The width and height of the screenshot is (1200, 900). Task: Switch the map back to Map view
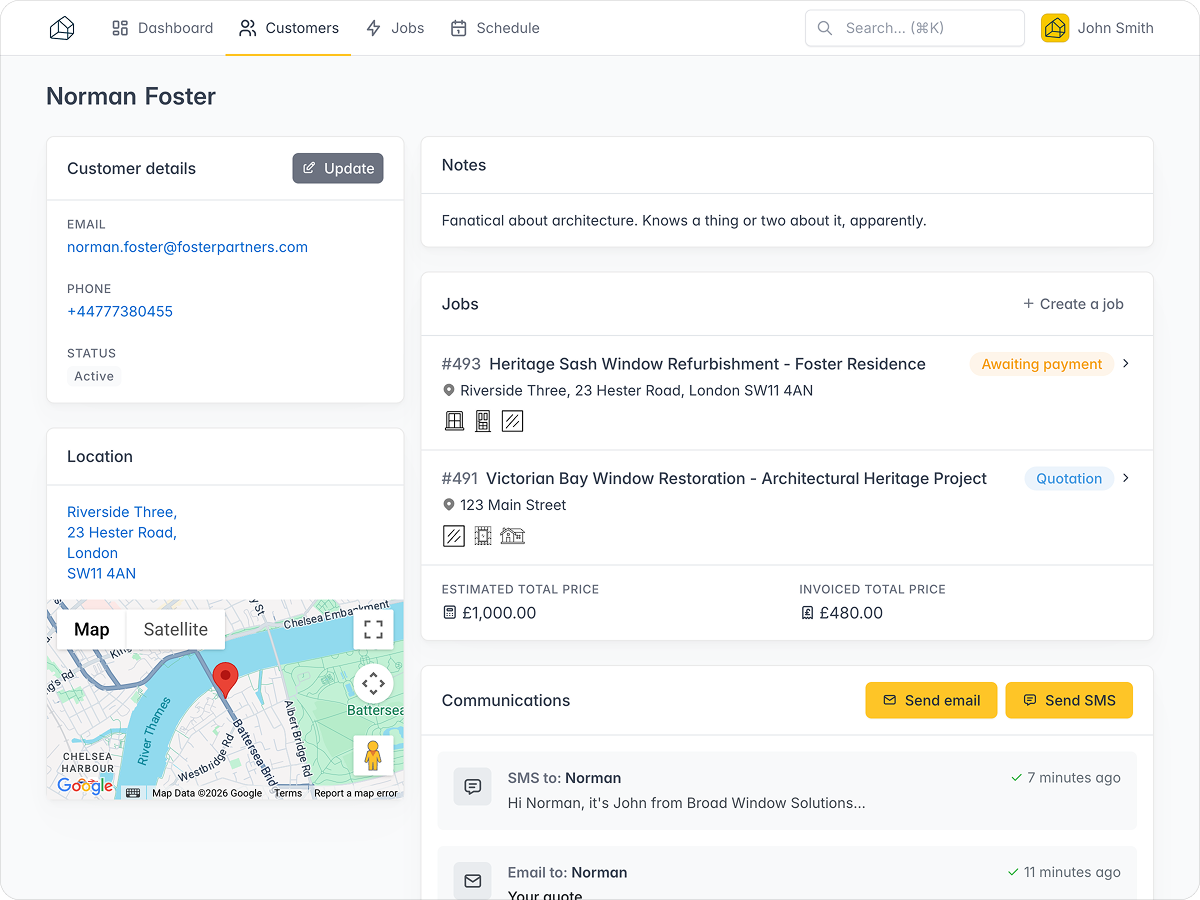point(91,629)
